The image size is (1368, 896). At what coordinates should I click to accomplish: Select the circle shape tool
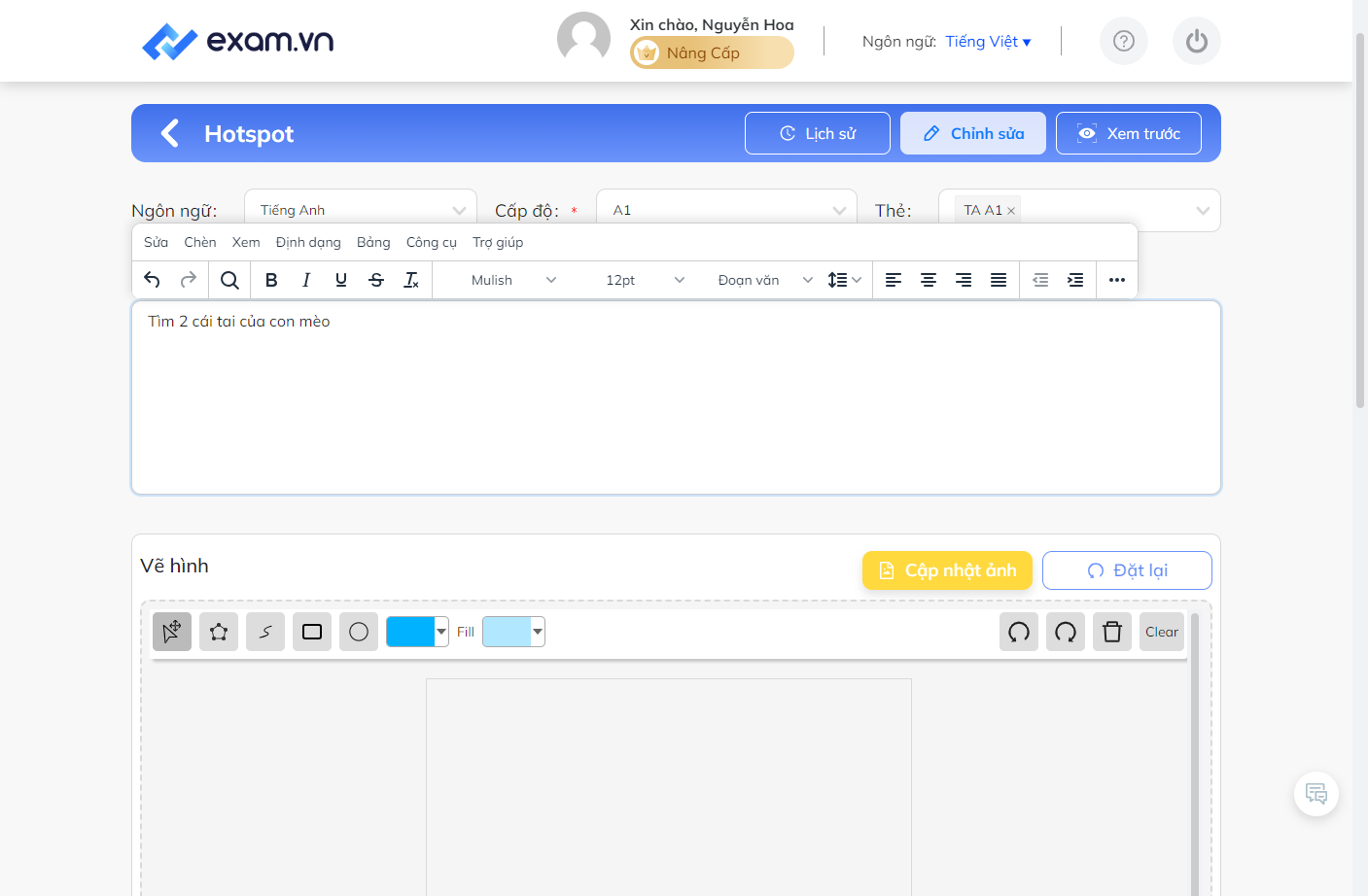point(359,632)
